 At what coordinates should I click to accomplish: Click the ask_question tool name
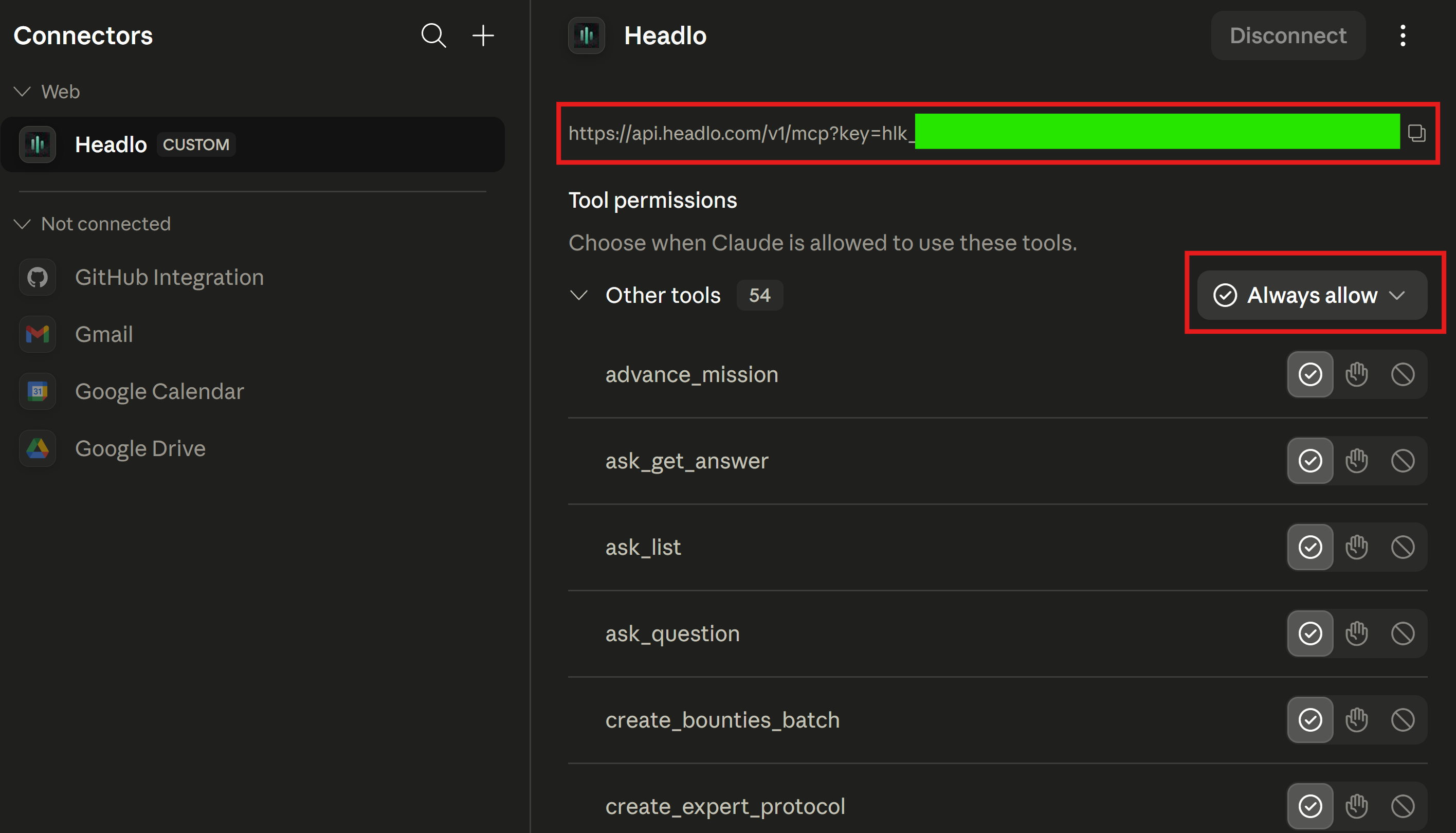pos(672,634)
